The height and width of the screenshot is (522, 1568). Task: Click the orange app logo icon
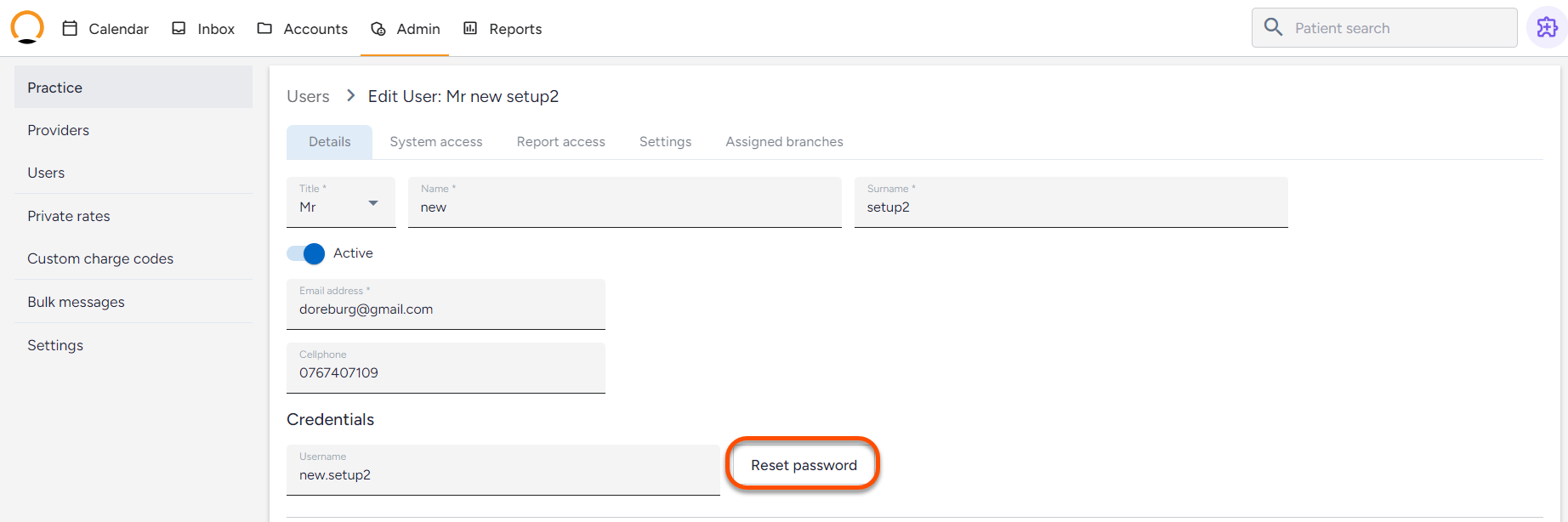pyautogui.click(x=27, y=27)
